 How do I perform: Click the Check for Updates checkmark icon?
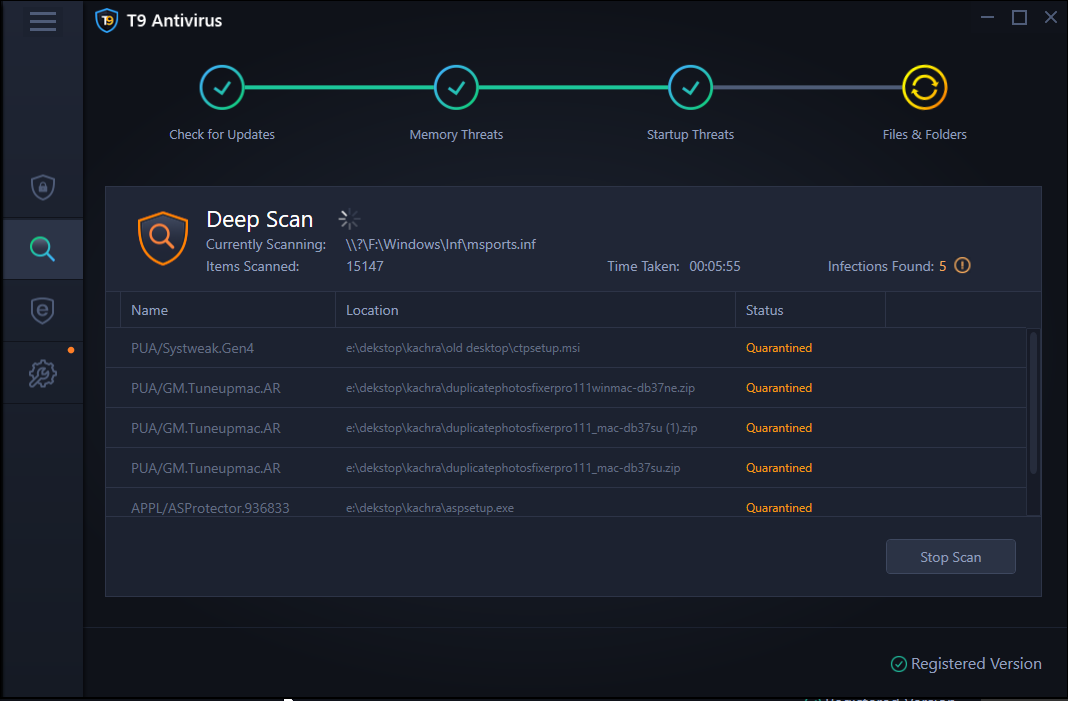[x=222, y=87]
